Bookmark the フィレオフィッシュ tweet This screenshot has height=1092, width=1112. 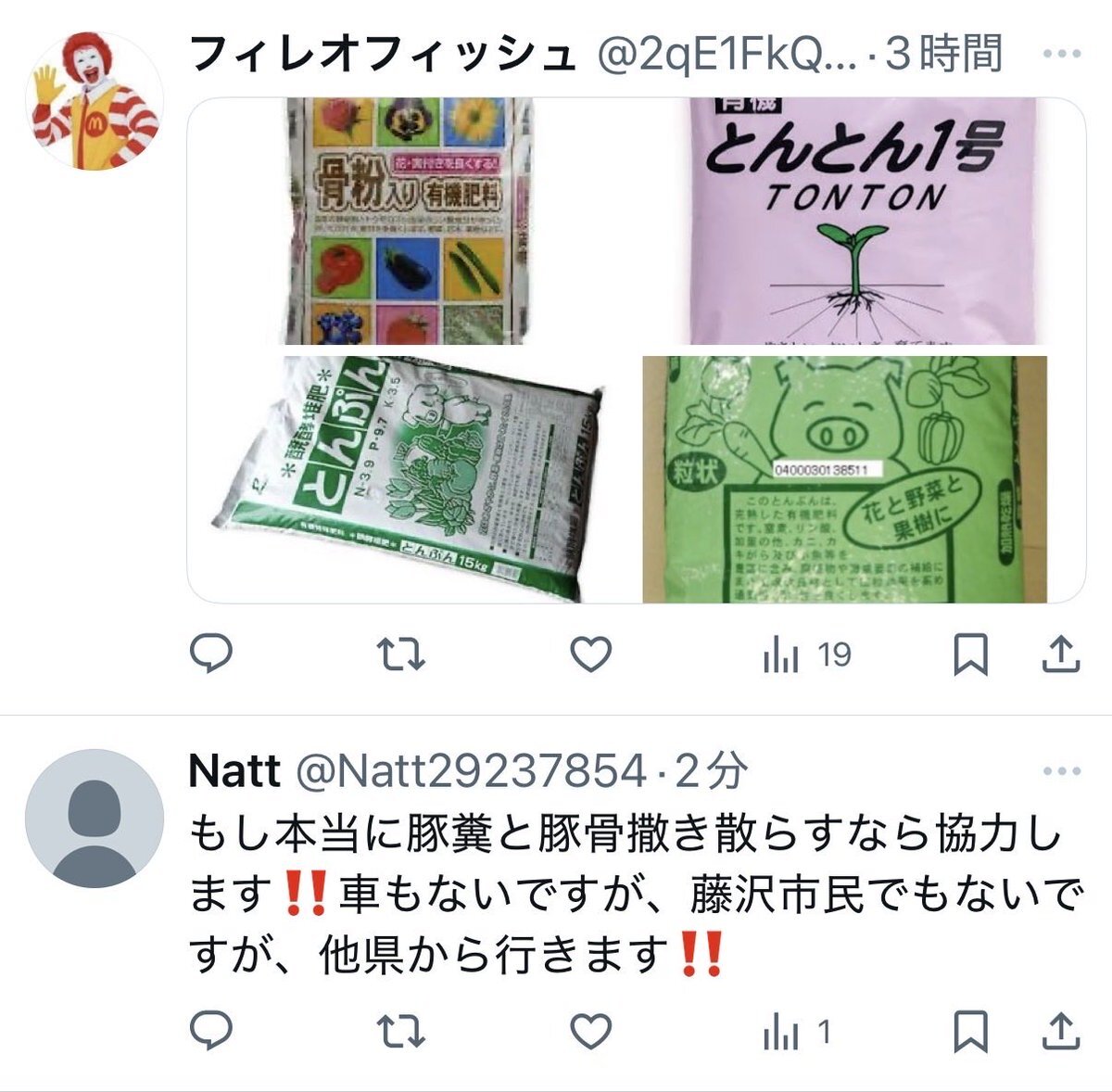(970, 655)
